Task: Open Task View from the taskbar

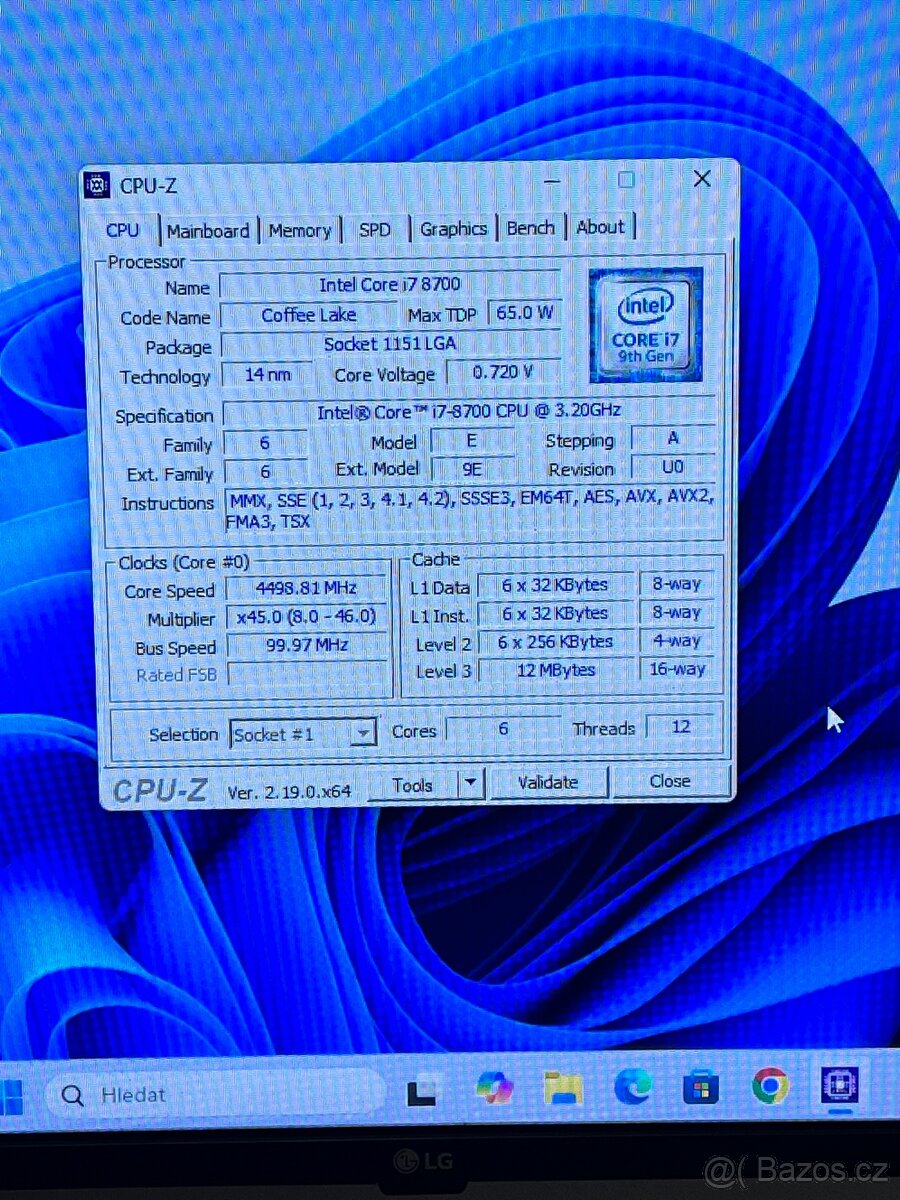Action: [423, 1091]
